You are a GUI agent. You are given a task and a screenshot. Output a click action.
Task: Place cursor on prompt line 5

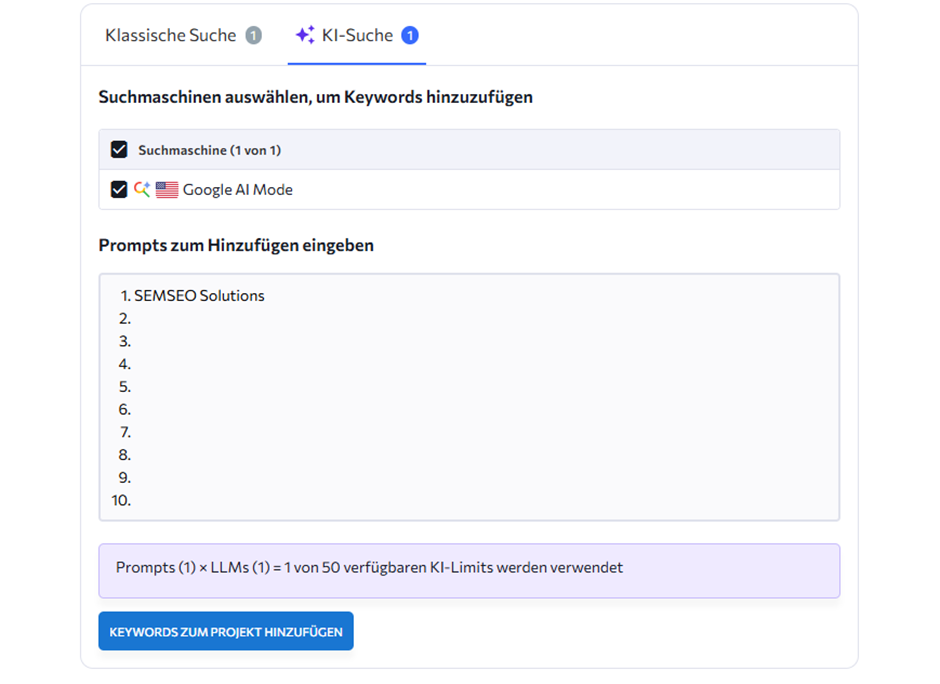[300, 387]
